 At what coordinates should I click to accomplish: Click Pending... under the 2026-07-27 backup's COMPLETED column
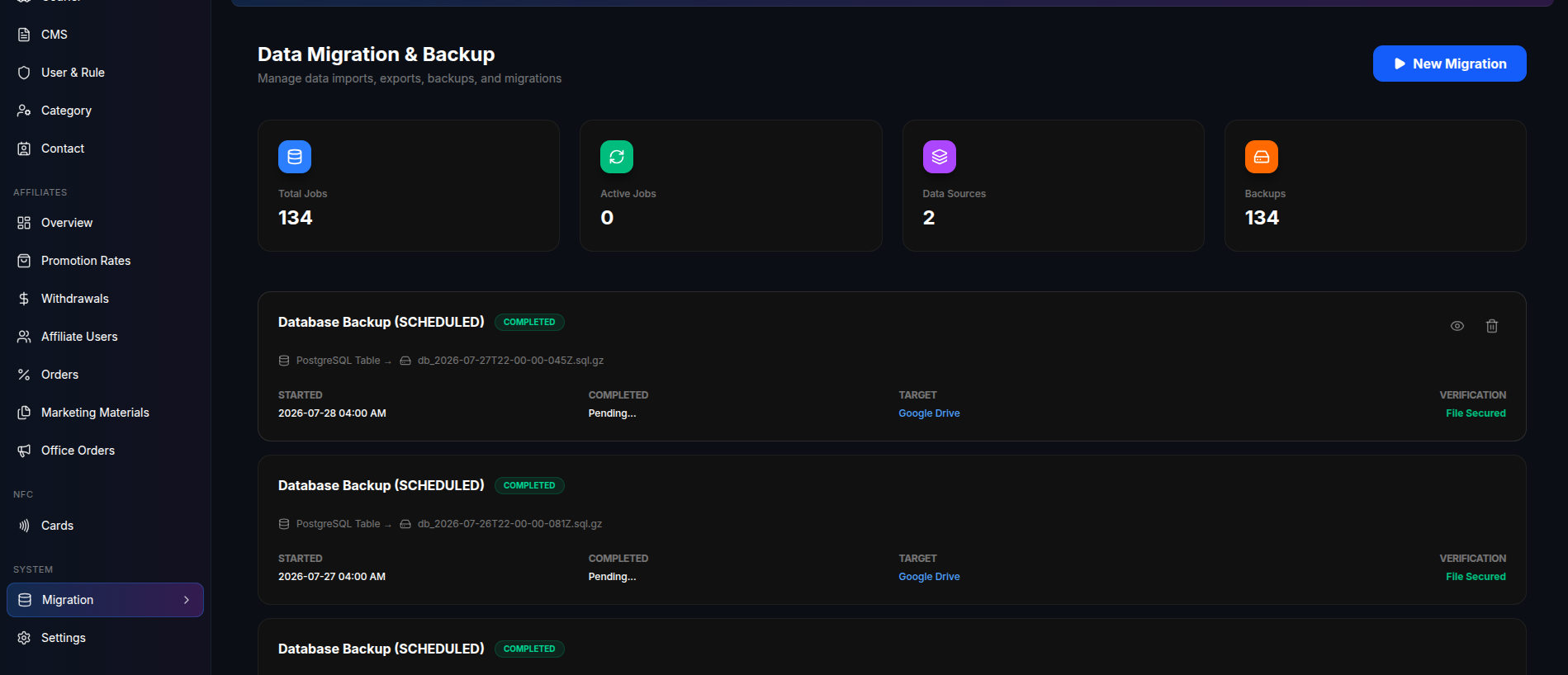(x=613, y=577)
